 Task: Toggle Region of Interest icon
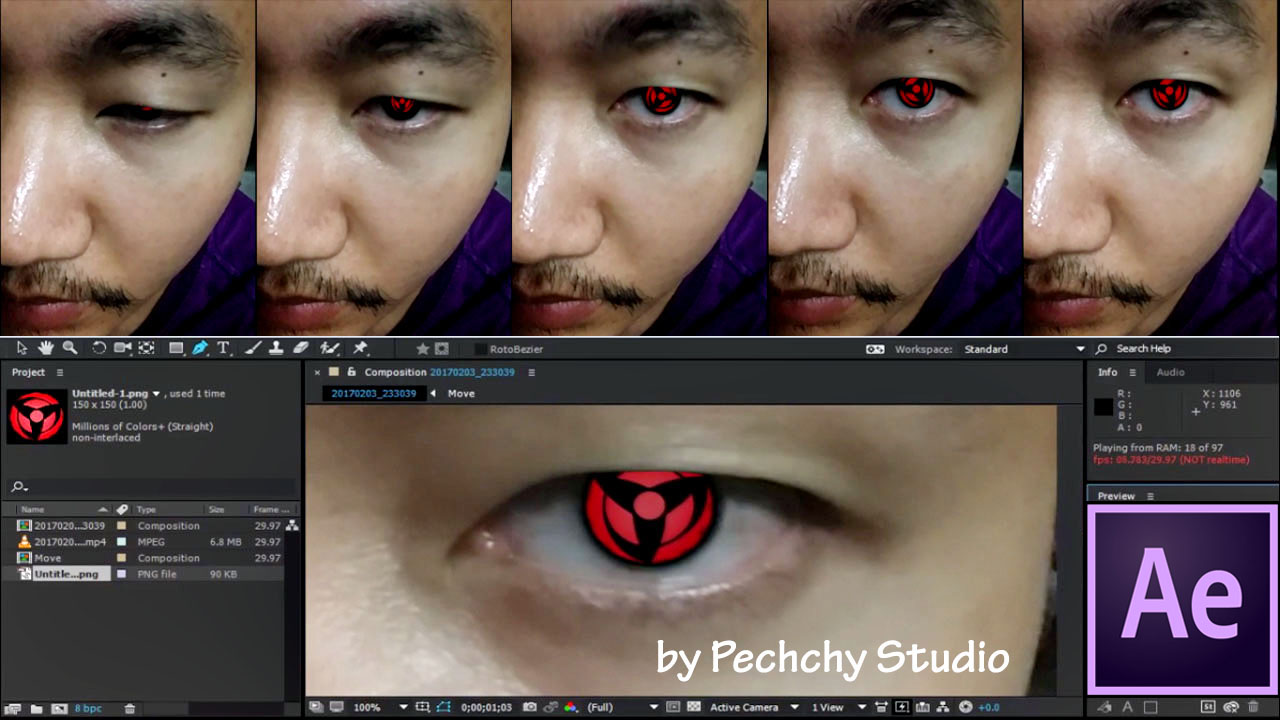coord(672,707)
